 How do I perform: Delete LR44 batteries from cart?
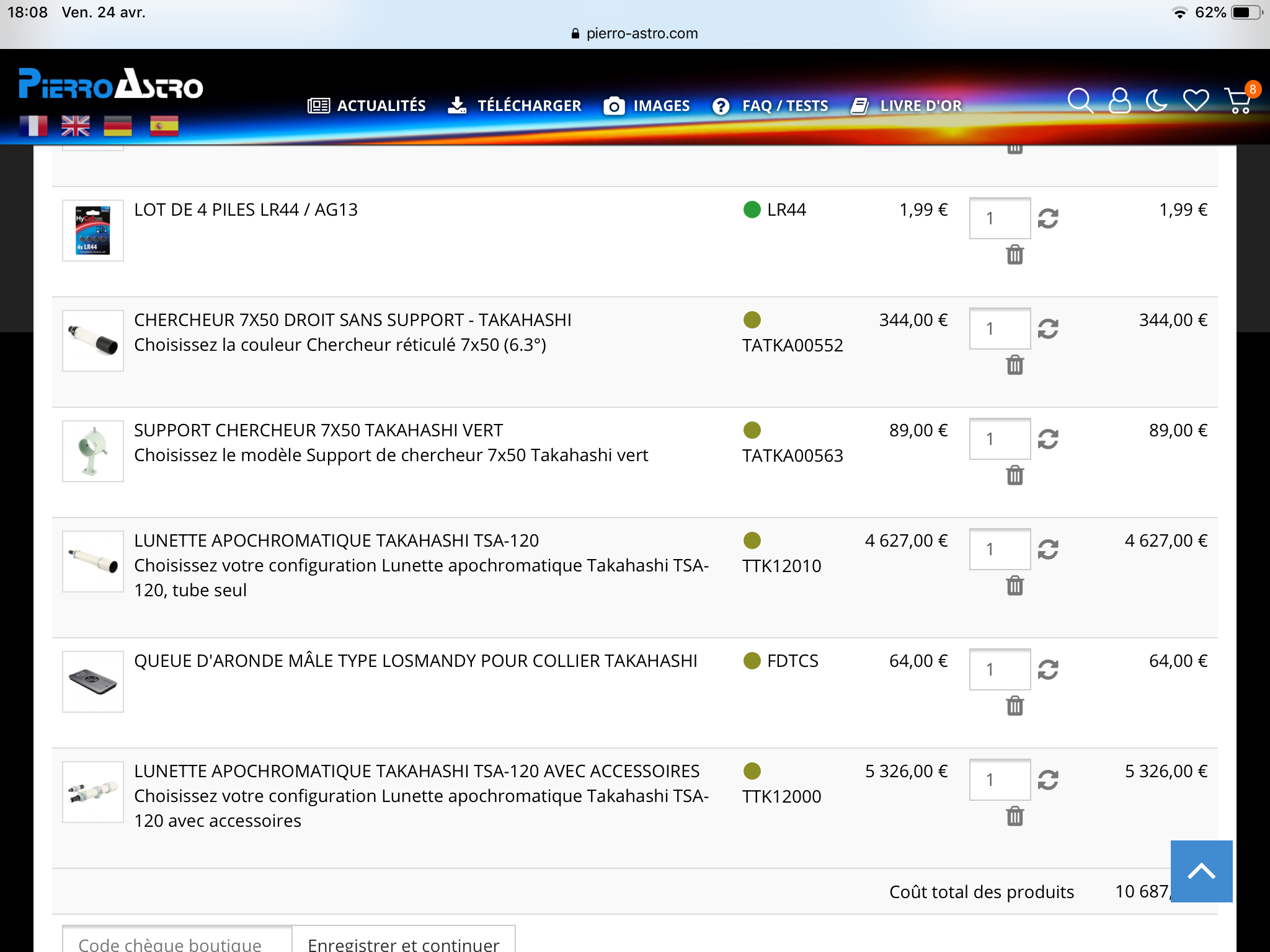tap(1015, 255)
